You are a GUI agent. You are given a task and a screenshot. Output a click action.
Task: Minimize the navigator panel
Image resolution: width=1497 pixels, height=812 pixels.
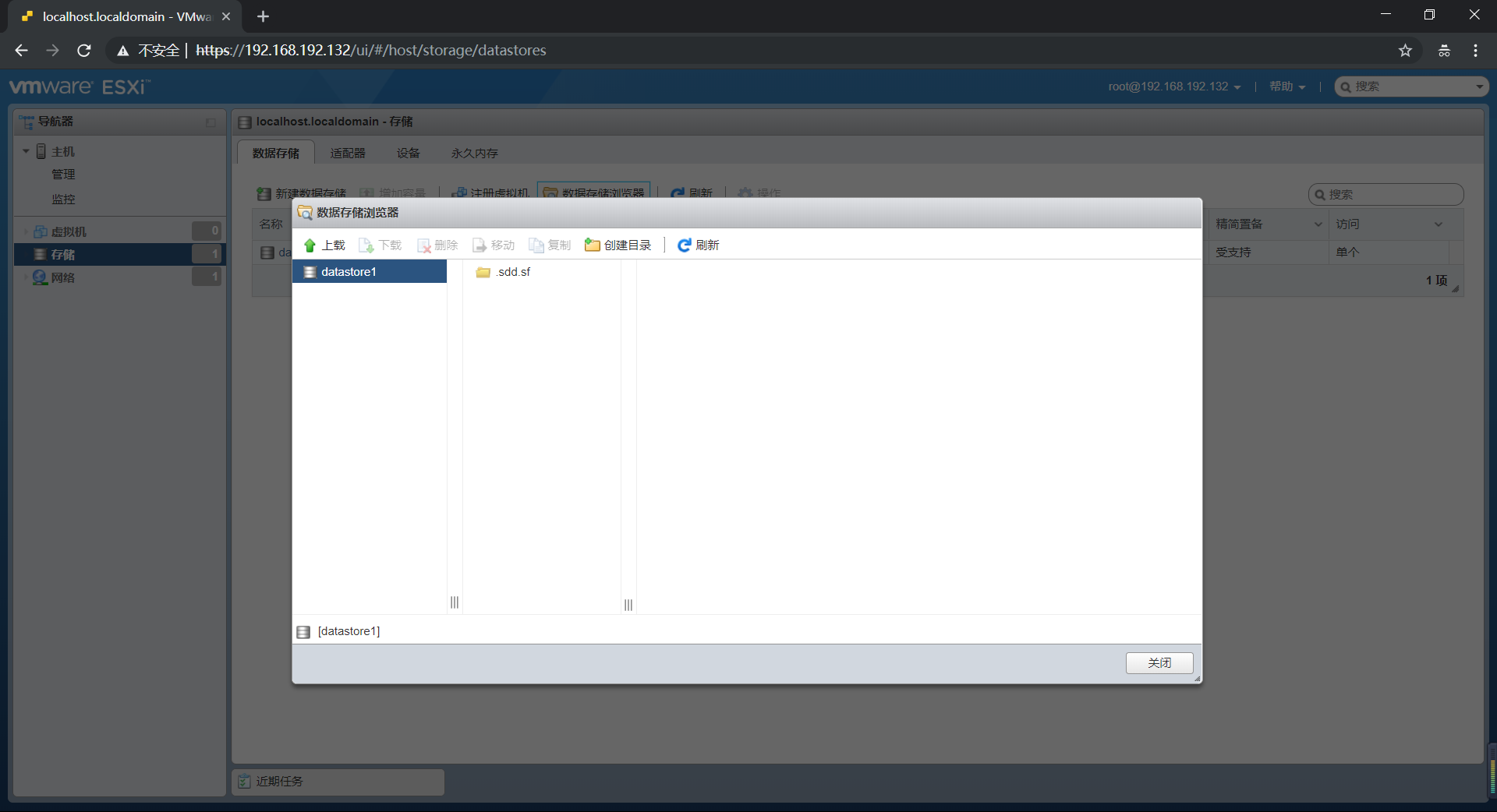tap(211, 122)
